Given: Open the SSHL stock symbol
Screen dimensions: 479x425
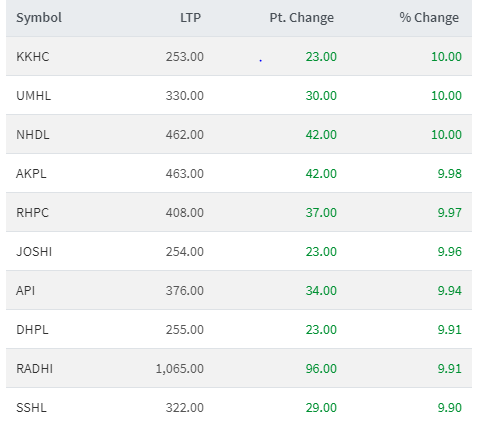Looking at the screenshot, I should click(x=31, y=407).
